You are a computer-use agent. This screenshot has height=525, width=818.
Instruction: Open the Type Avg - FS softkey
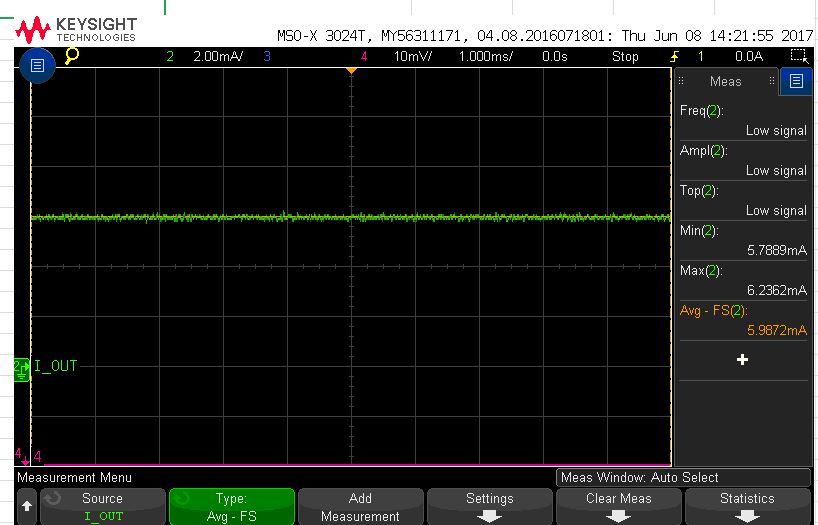coord(232,507)
